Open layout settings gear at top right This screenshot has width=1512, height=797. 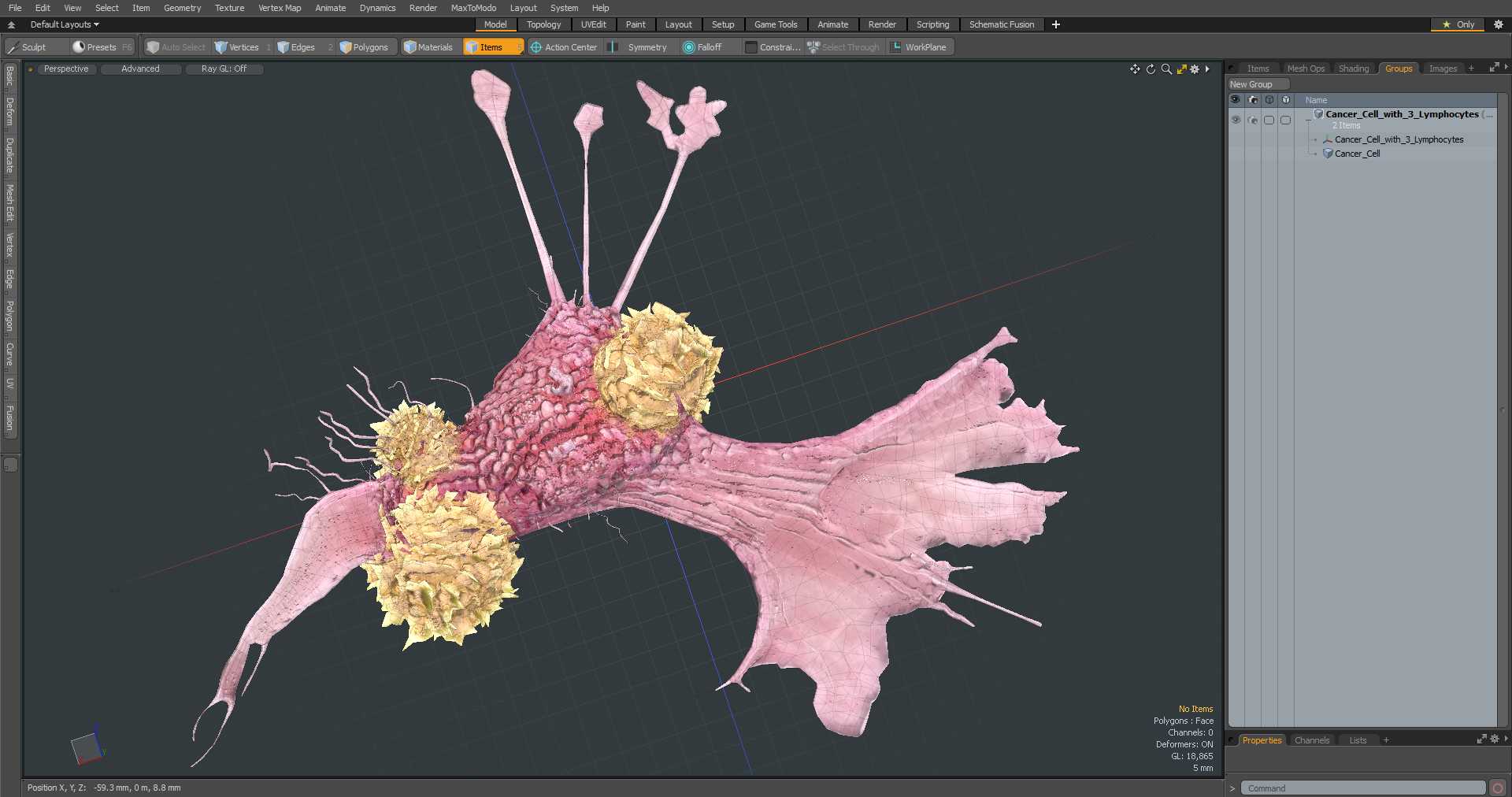1499,24
